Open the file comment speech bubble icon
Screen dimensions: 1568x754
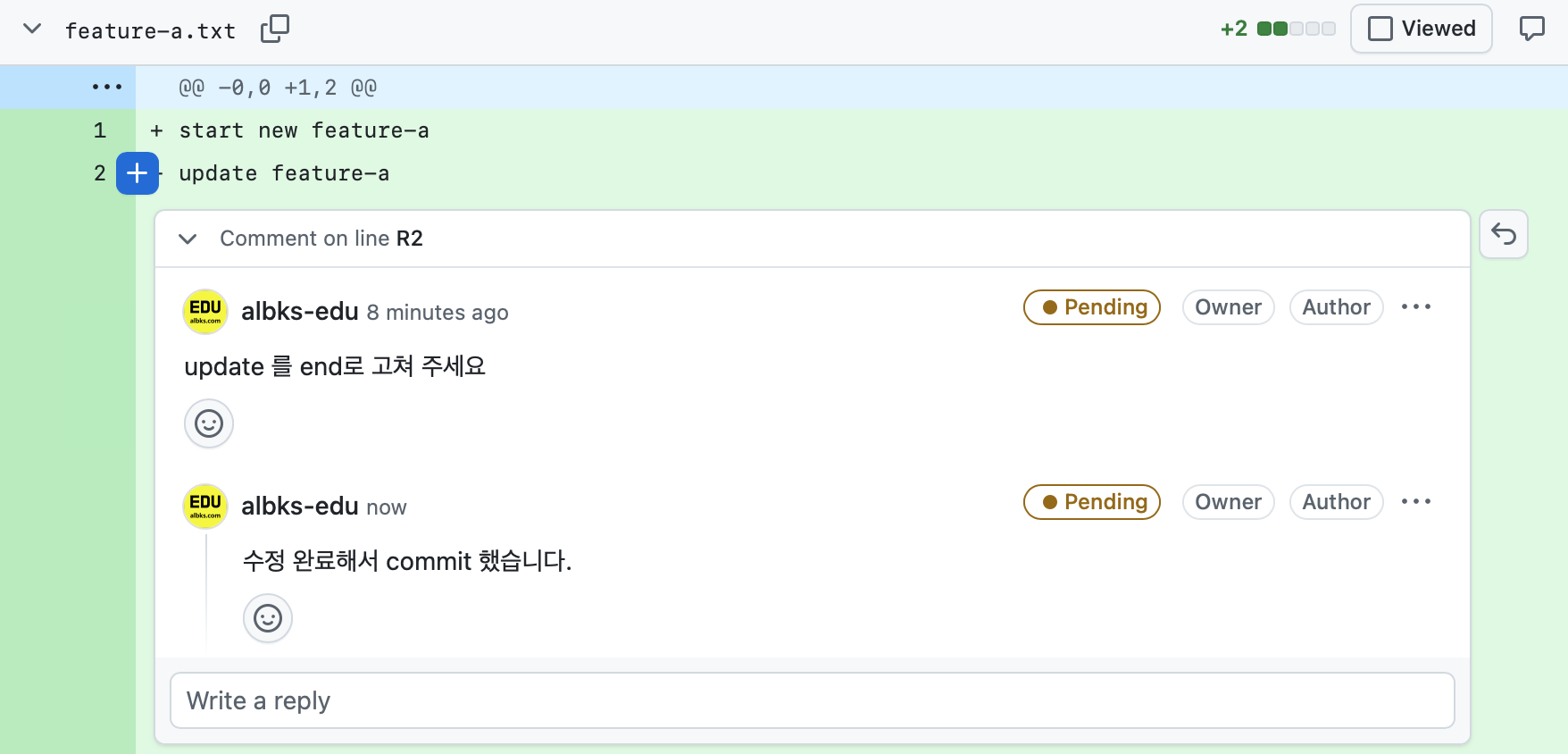tap(1531, 29)
